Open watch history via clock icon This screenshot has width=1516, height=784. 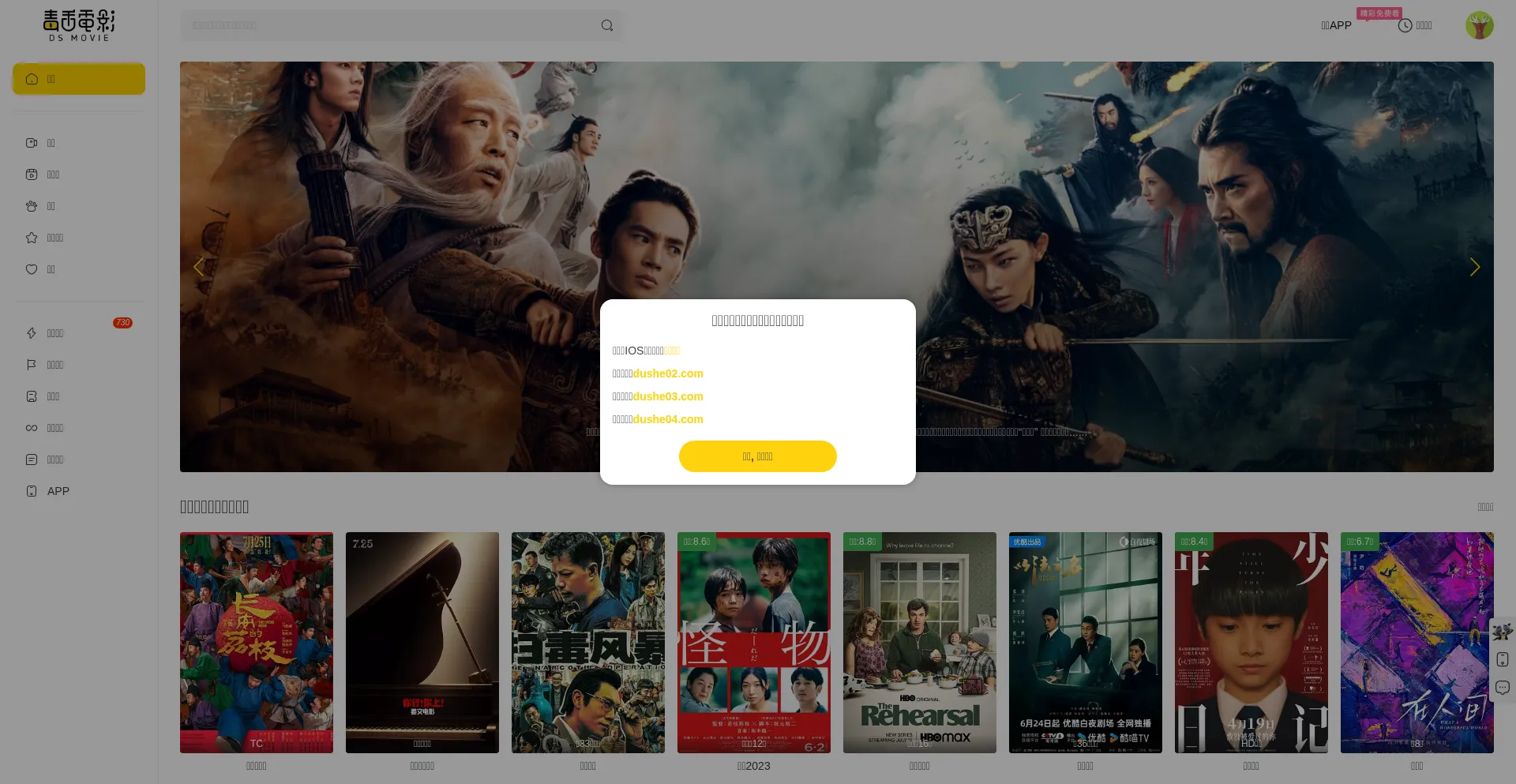pos(1415,25)
